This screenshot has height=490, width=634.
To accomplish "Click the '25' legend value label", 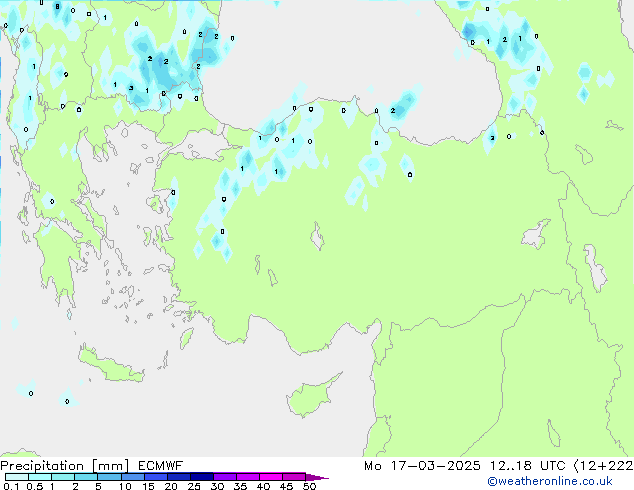I will tap(194, 486).
